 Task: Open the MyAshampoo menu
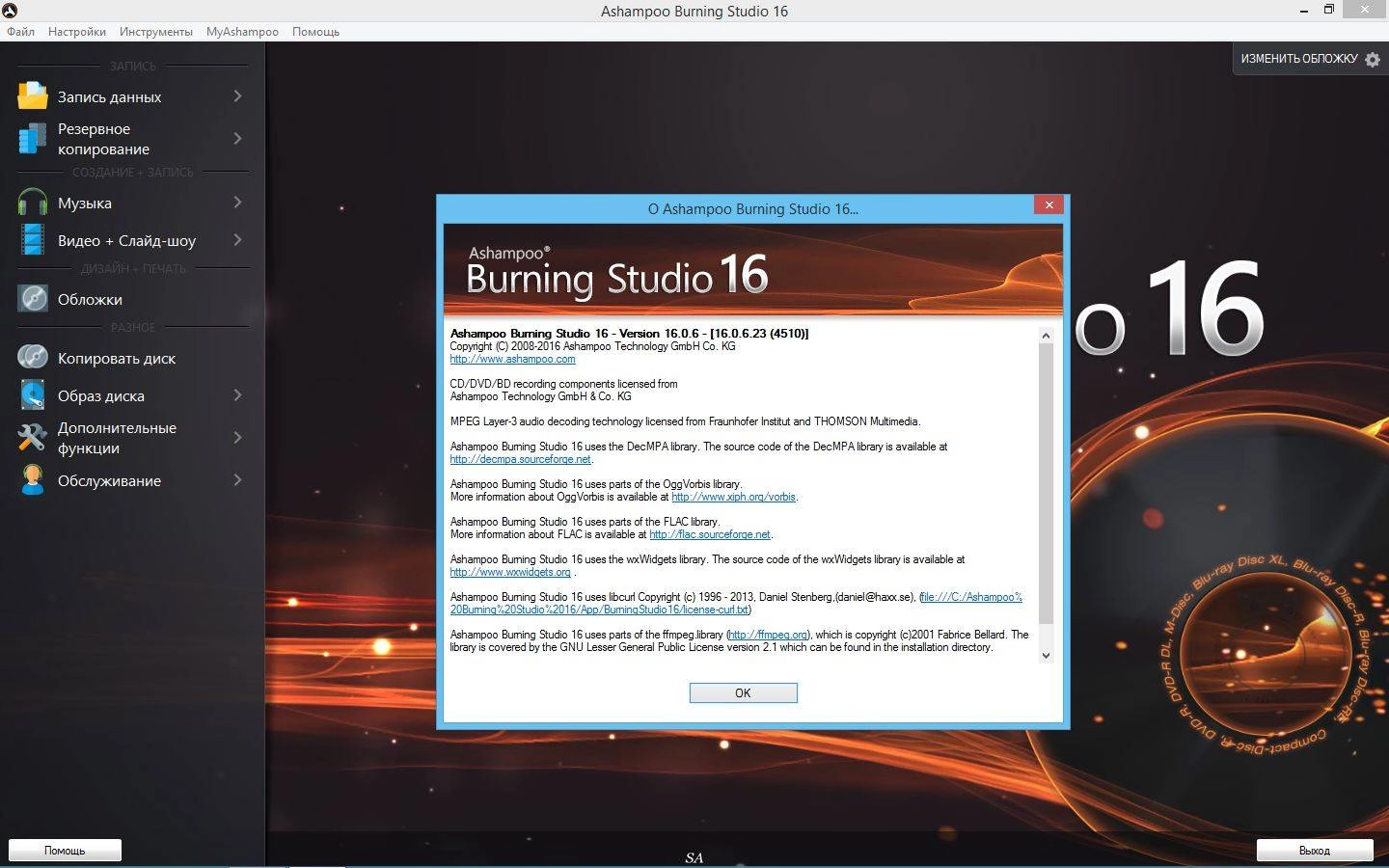click(242, 32)
